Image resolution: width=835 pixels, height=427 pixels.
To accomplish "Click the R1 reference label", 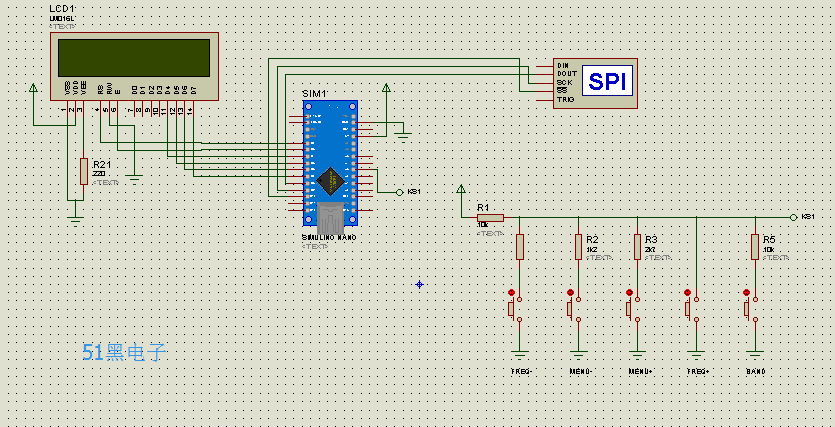I will [483, 208].
